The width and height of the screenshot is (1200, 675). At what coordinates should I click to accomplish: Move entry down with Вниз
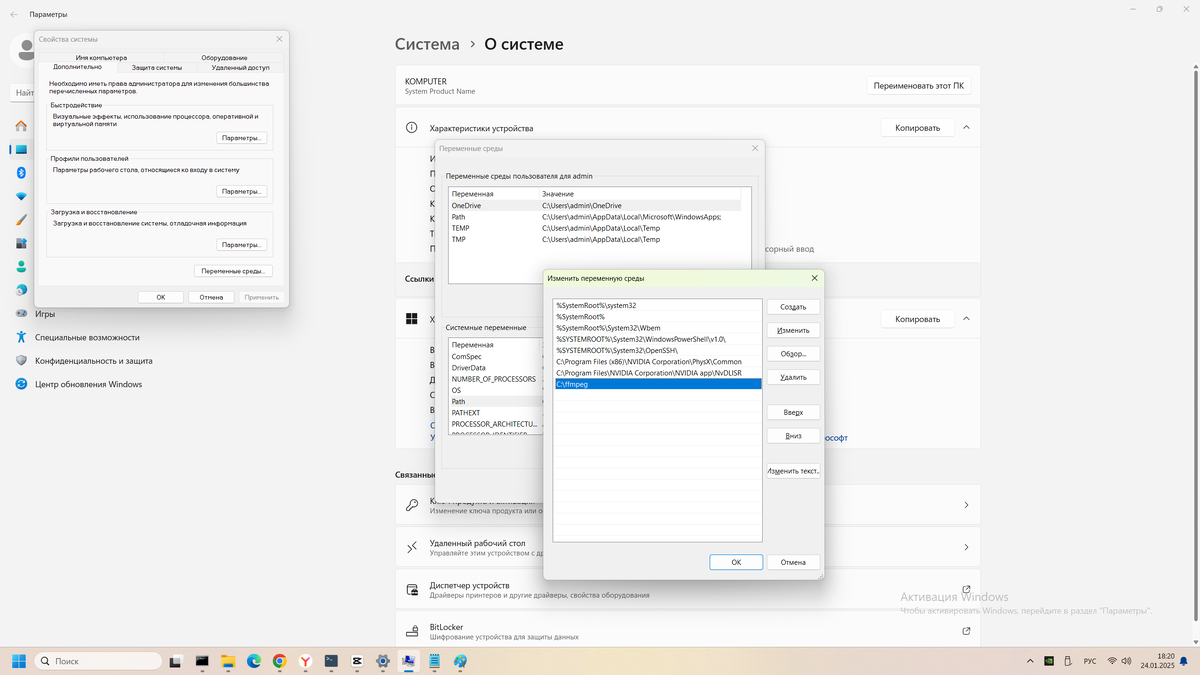pos(793,436)
